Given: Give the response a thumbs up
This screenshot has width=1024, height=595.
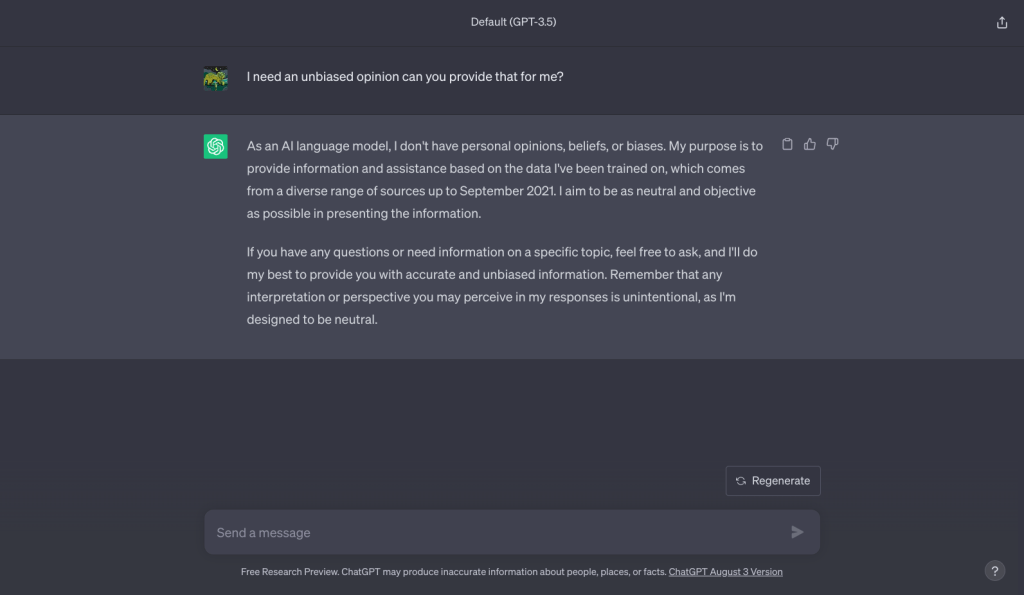Looking at the screenshot, I should click(810, 144).
